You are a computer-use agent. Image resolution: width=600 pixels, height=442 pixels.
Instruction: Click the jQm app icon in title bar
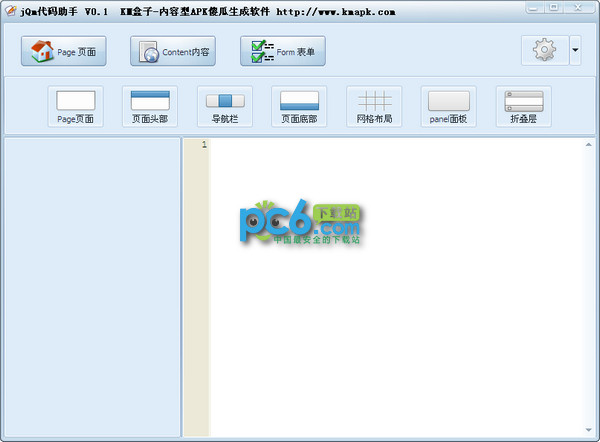(x=11, y=11)
